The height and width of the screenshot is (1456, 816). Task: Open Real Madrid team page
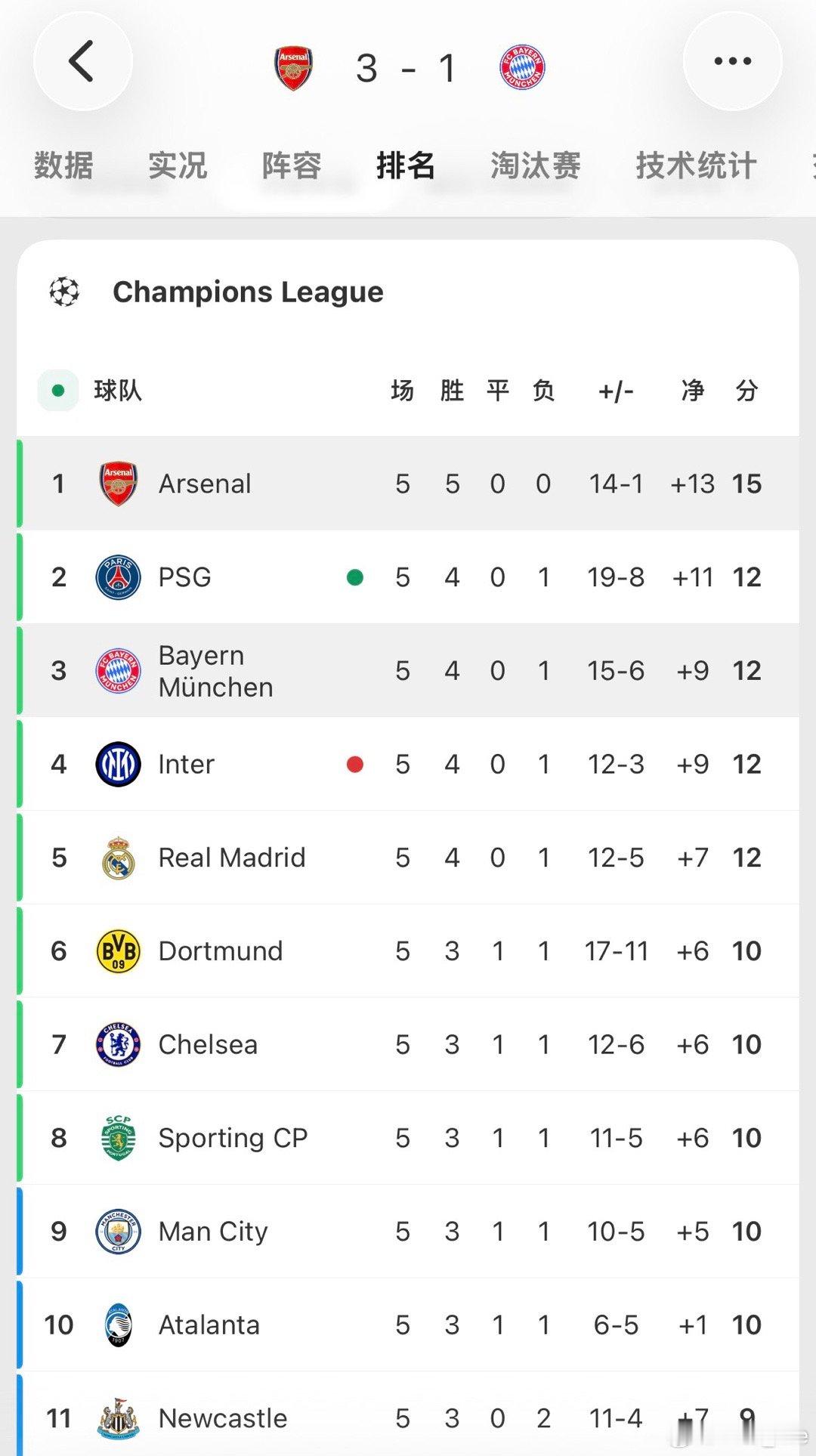(x=232, y=858)
